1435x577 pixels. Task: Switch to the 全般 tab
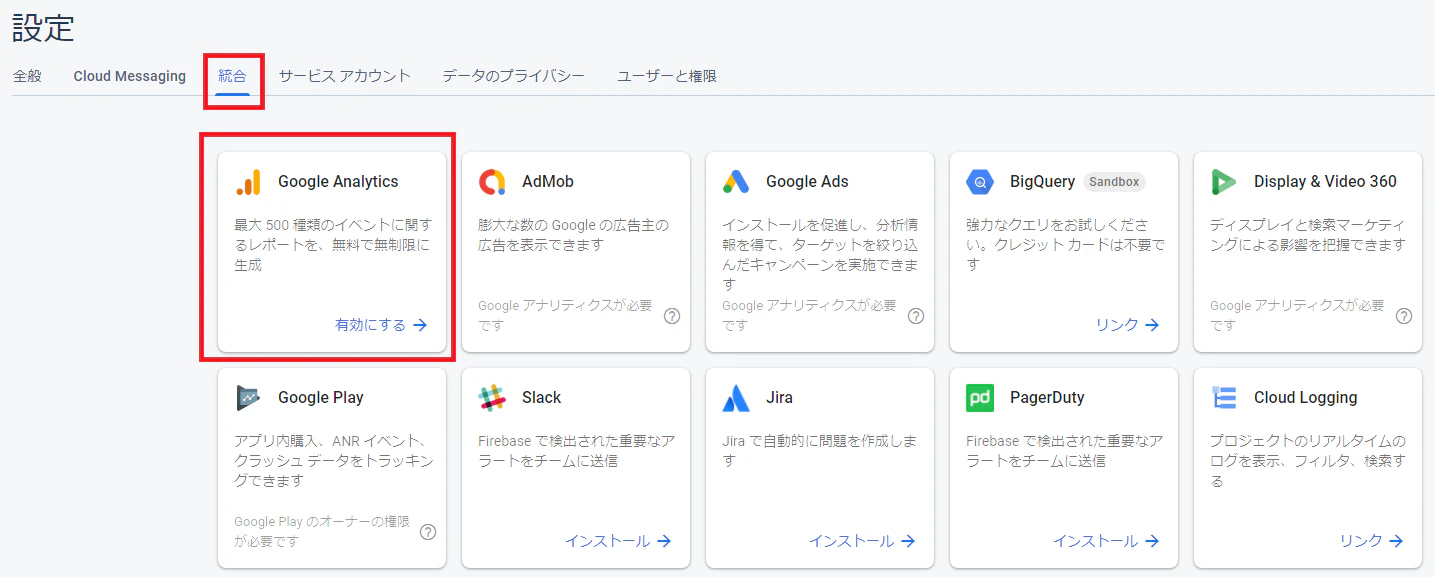[x=27, y=76]
